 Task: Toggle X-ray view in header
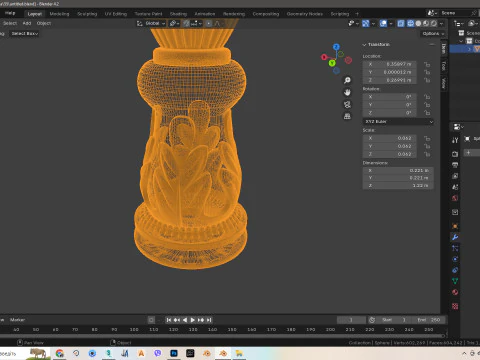tap(401, 23)
